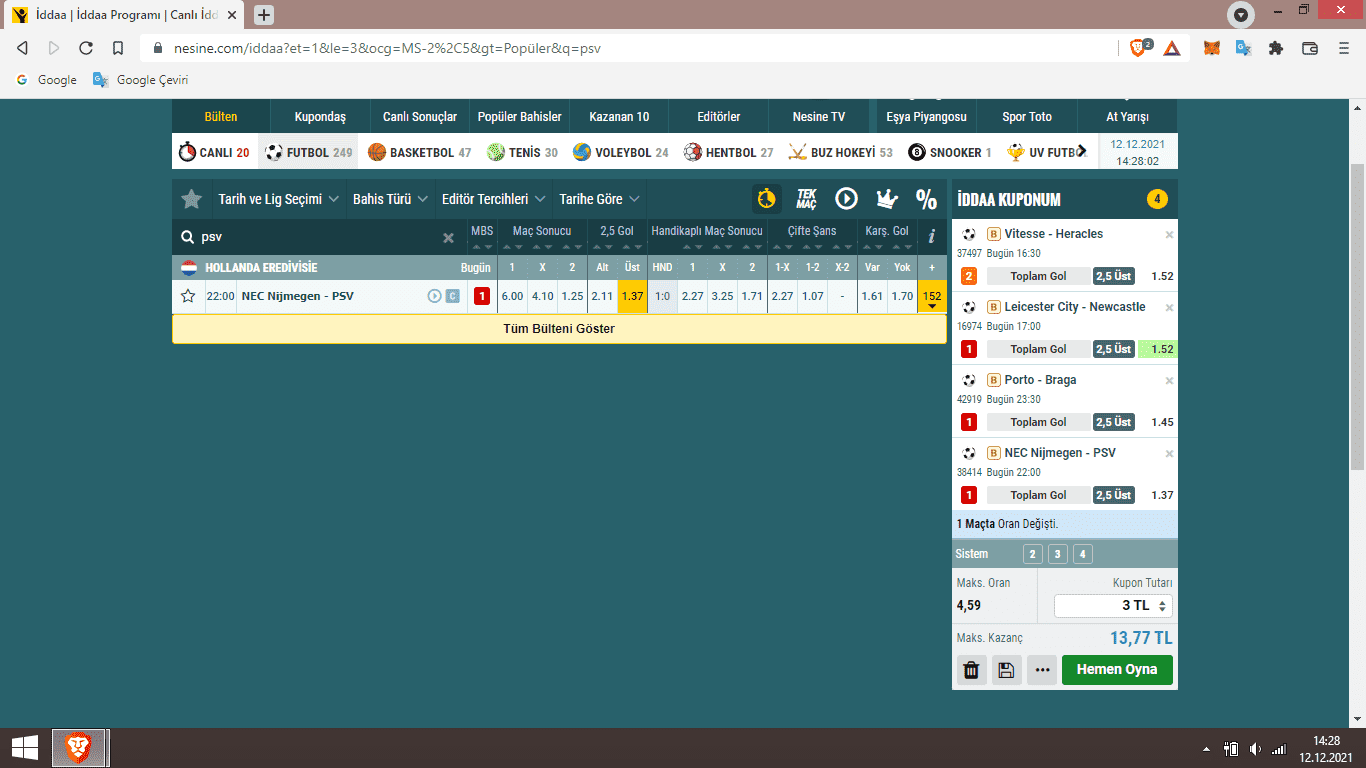Open the three-dots coupon options
The image size is (1366, 768).
(x=1042, y=670)
